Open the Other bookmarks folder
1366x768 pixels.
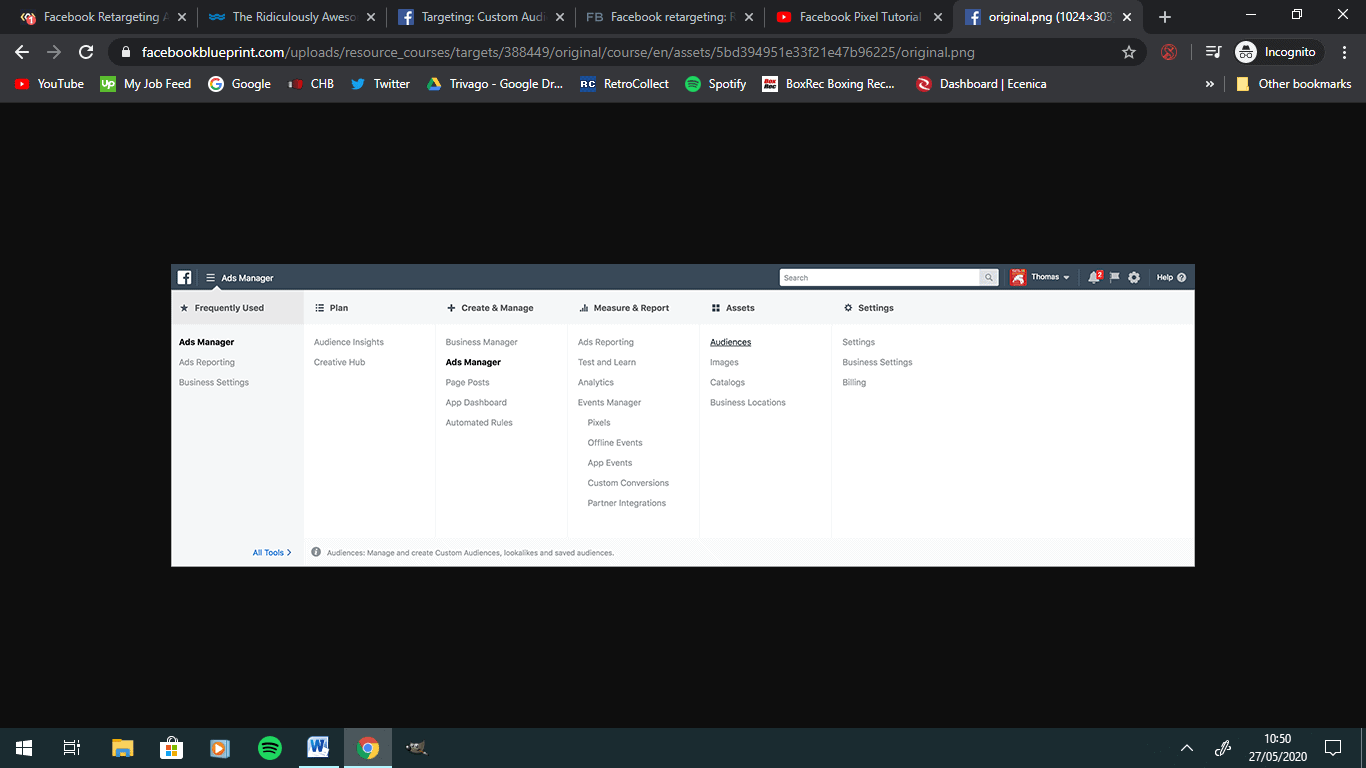click(x=1294, y=84)
